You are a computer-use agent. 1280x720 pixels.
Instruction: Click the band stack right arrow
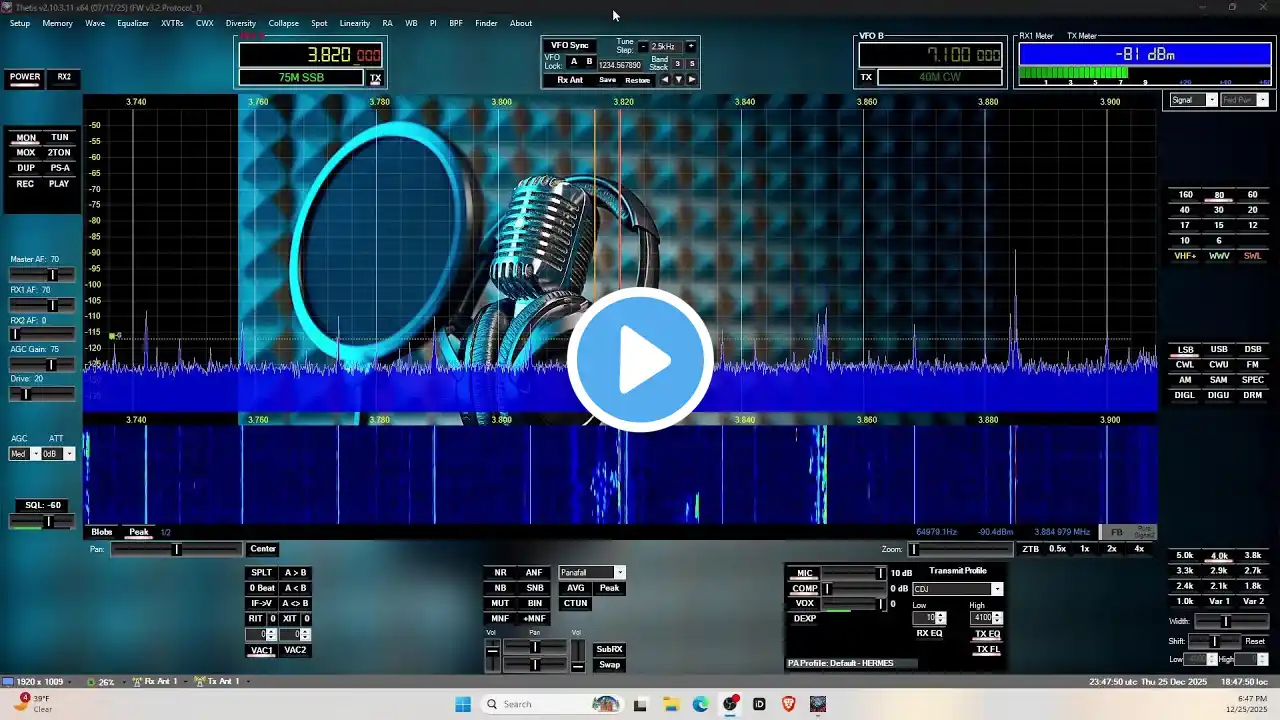[x=691, y=80]
